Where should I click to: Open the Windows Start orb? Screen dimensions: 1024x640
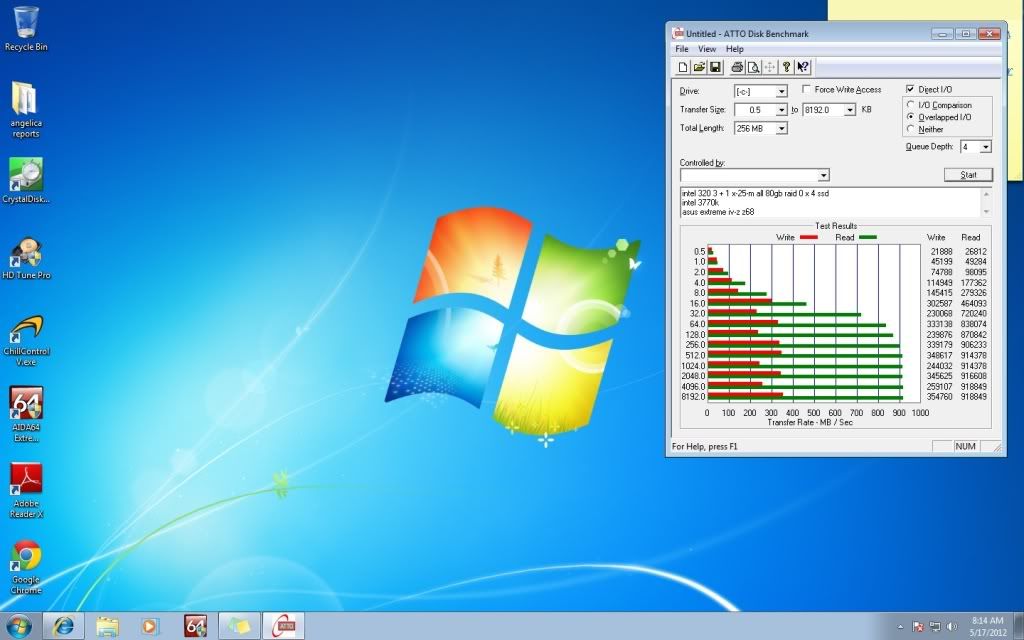click(x=18, y=626)
